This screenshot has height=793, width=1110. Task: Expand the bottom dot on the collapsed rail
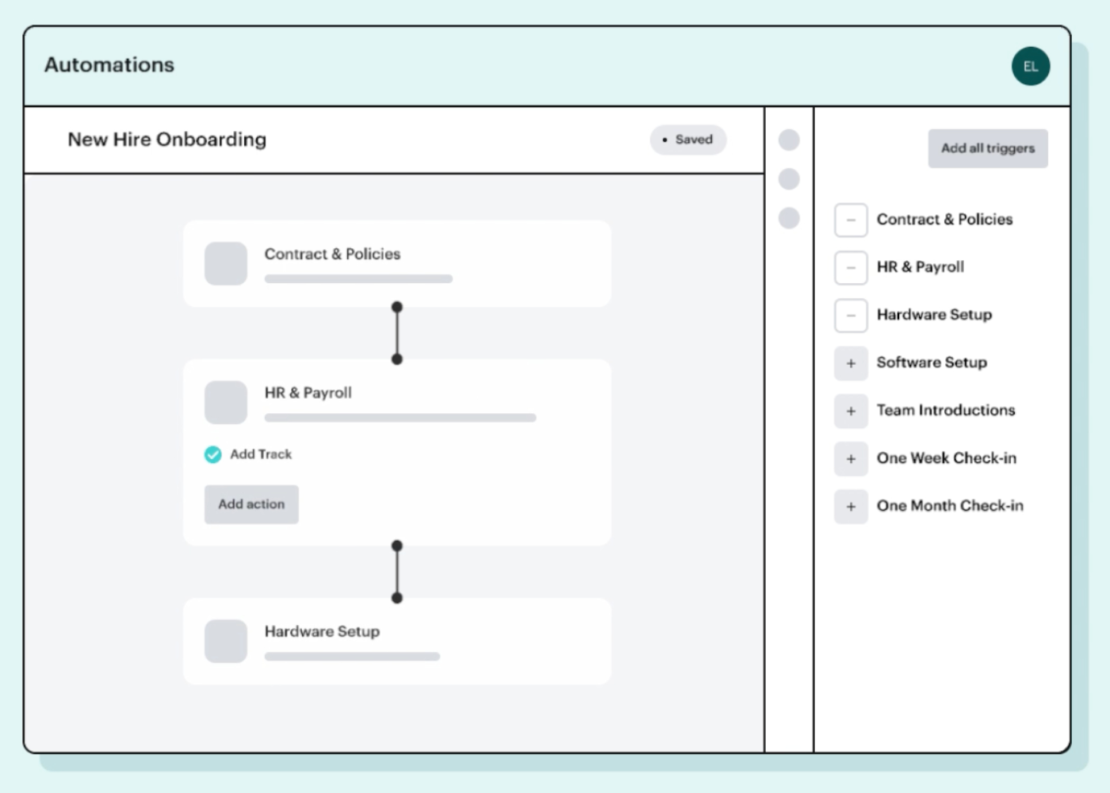789,216
